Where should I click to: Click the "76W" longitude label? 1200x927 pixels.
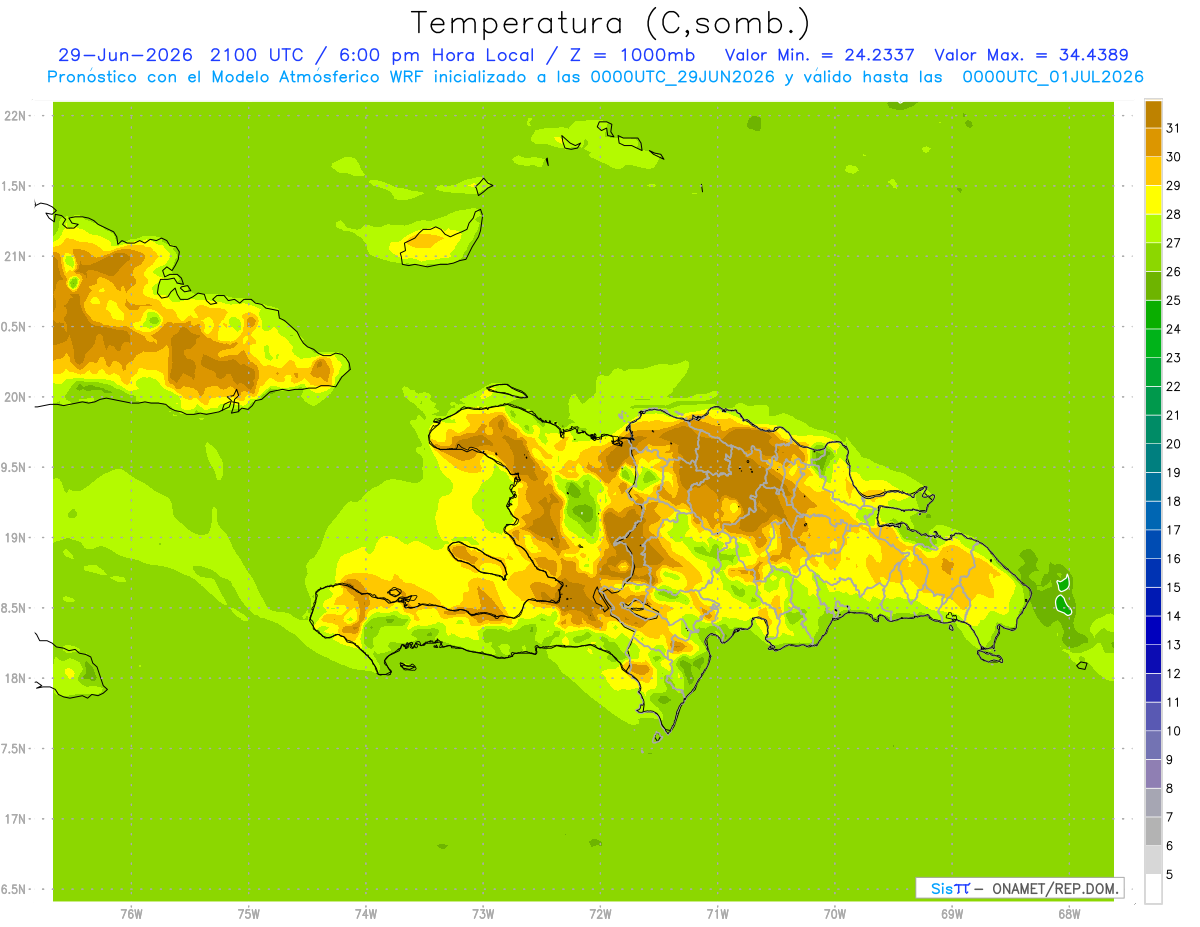131,914
